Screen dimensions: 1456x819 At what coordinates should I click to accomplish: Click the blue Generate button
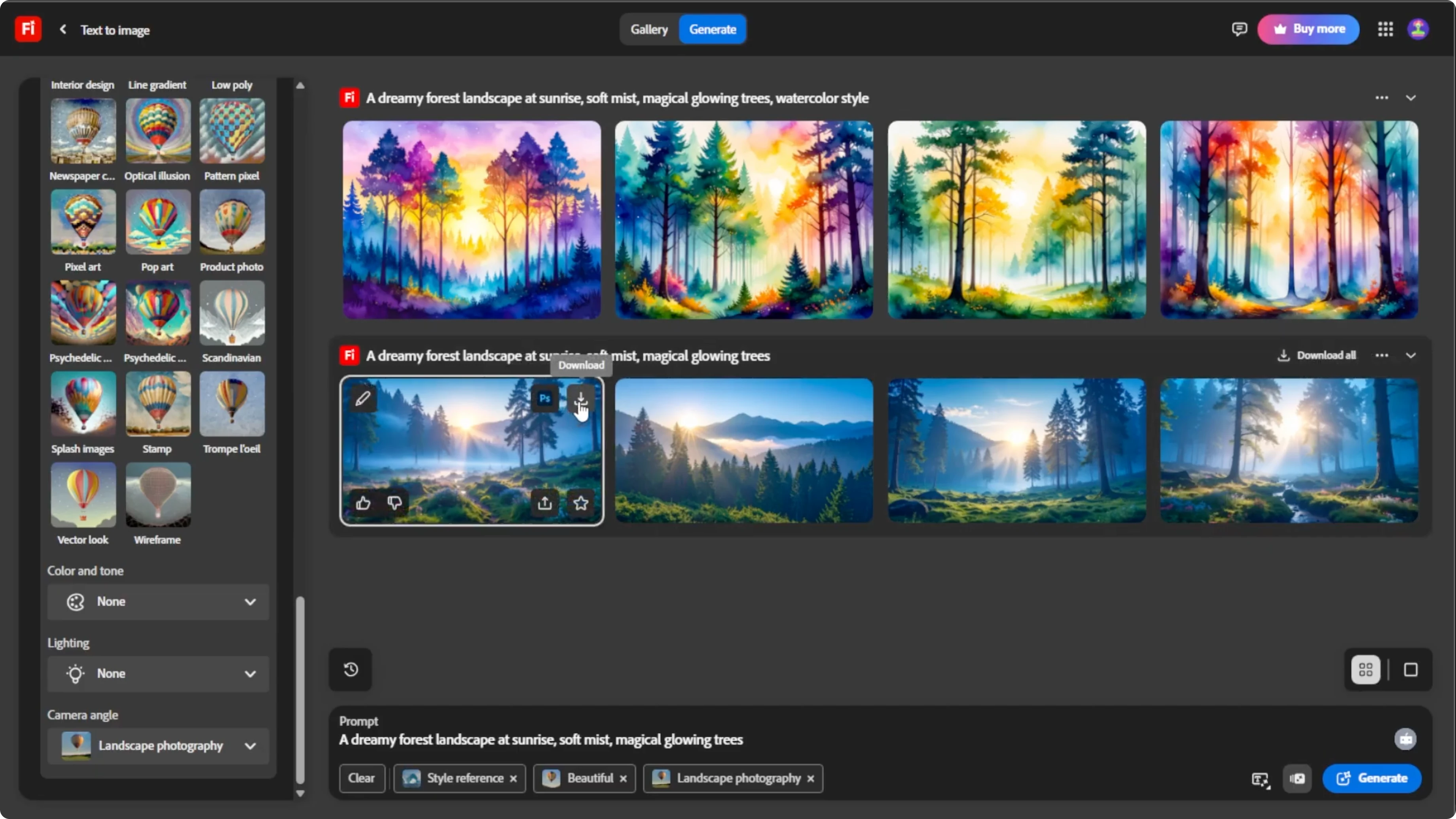pos(1371,778)
